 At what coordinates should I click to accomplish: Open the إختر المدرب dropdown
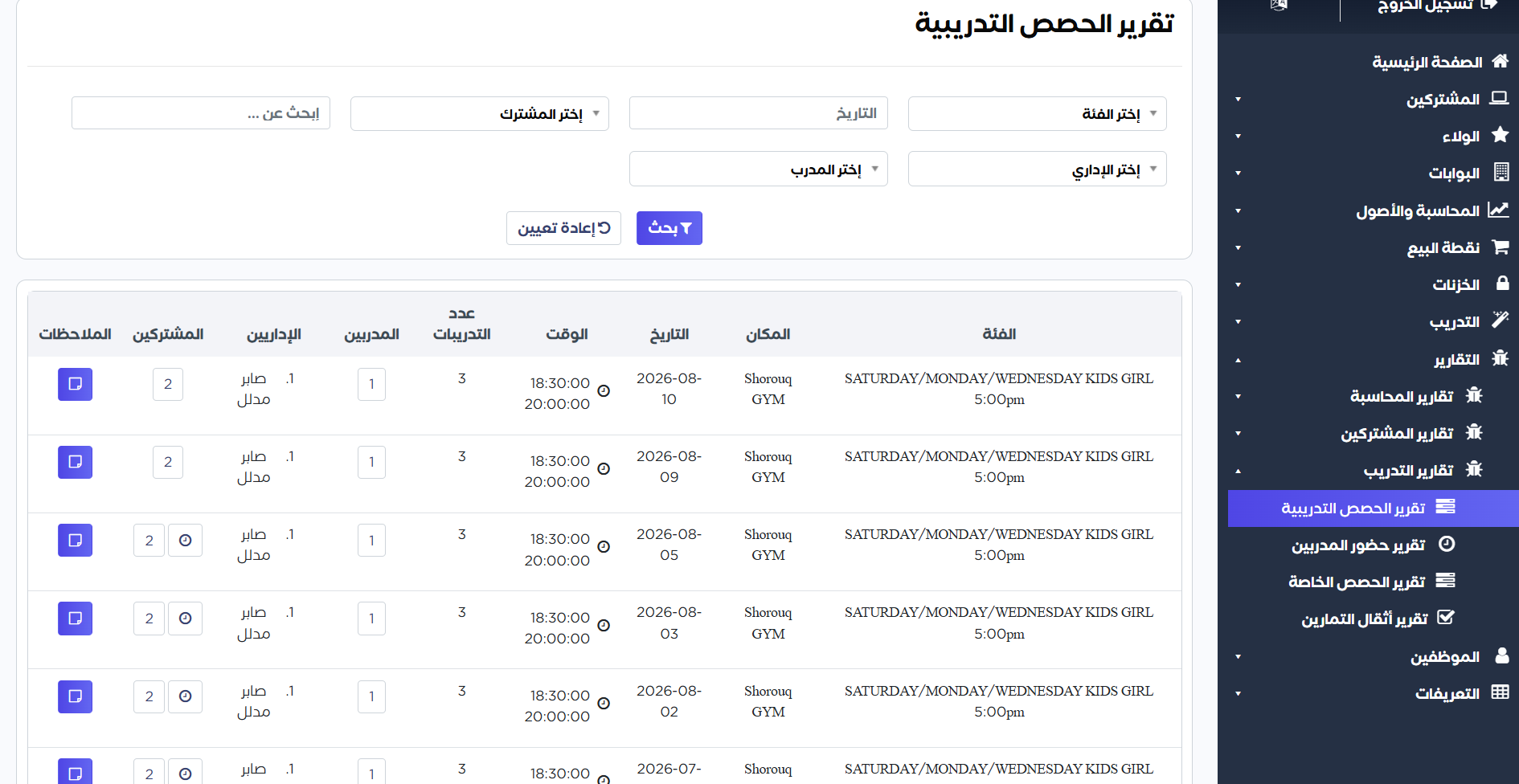pyautogui.click(x=758, y=169)
